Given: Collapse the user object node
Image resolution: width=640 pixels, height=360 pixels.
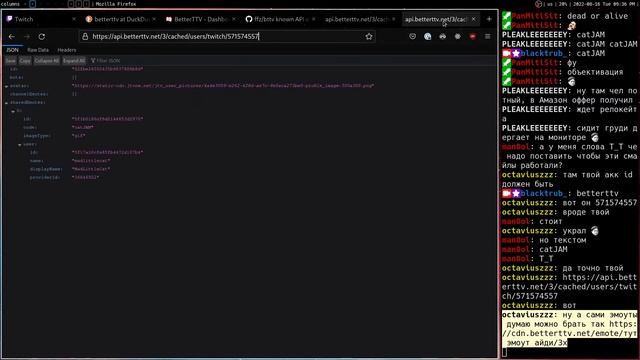Looking at the screenshot, I should 20,144.
